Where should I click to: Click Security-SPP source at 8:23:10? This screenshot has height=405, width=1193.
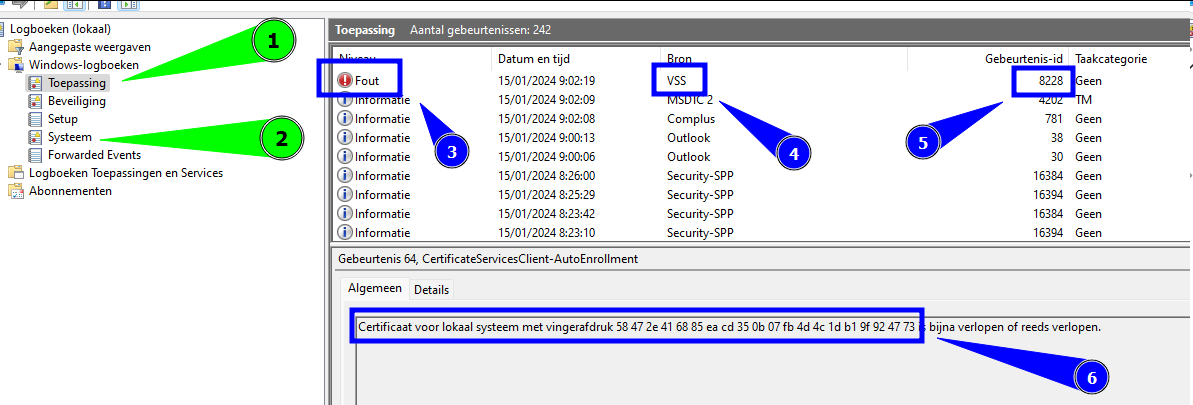700,233
